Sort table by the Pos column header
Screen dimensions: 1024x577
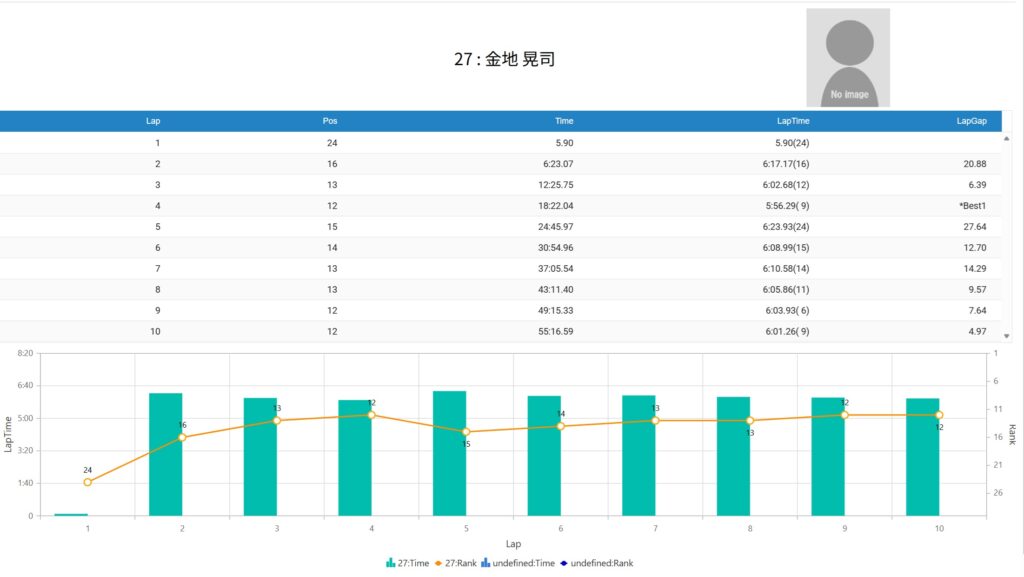pos(330,121)
